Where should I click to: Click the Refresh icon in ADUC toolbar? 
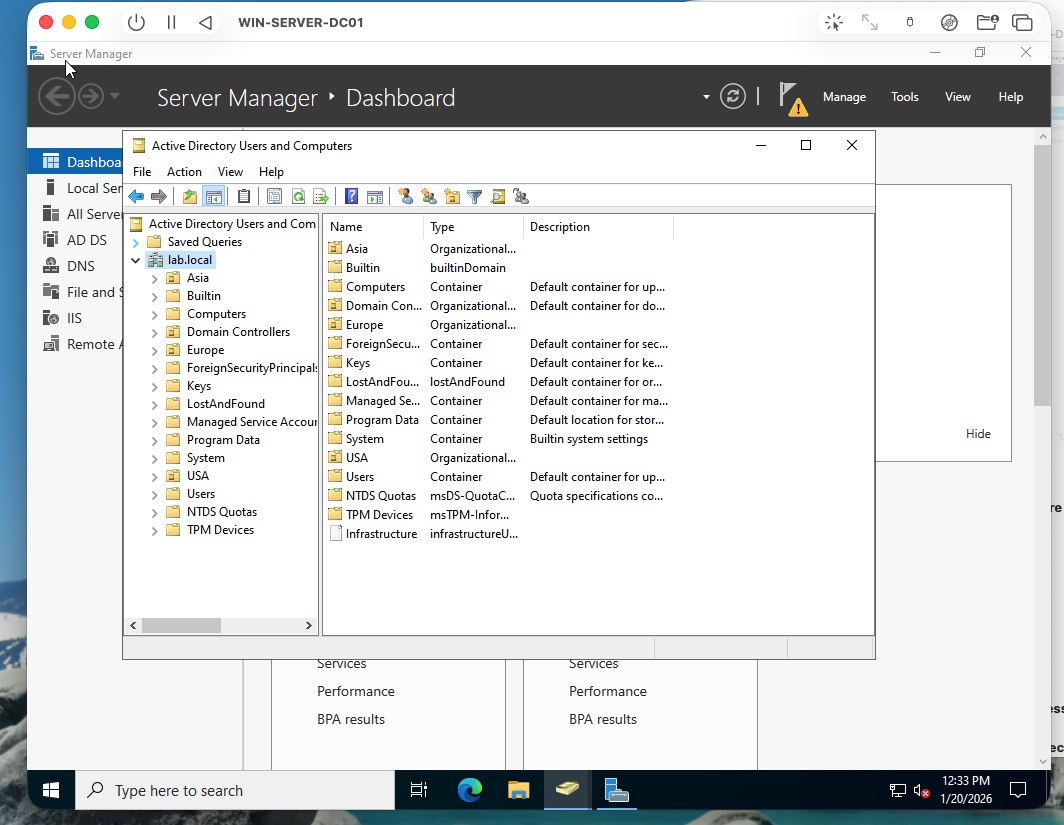coord(298,197)
